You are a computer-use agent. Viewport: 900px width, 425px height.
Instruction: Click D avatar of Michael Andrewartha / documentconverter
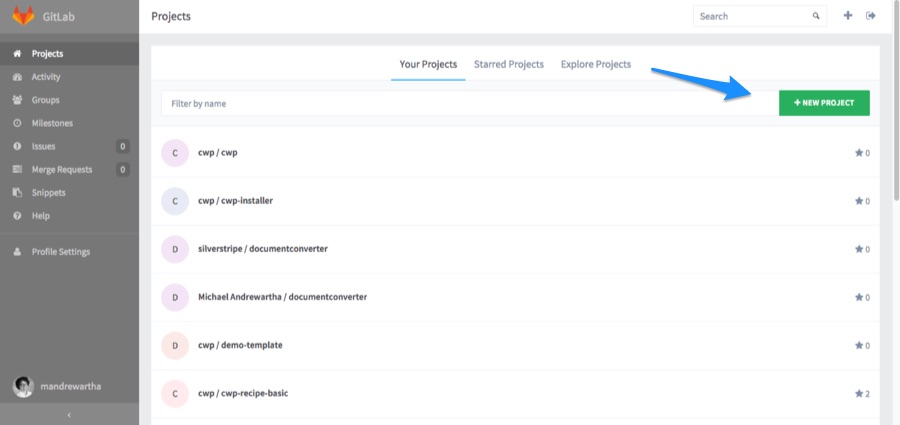click(x=175, y=298)
